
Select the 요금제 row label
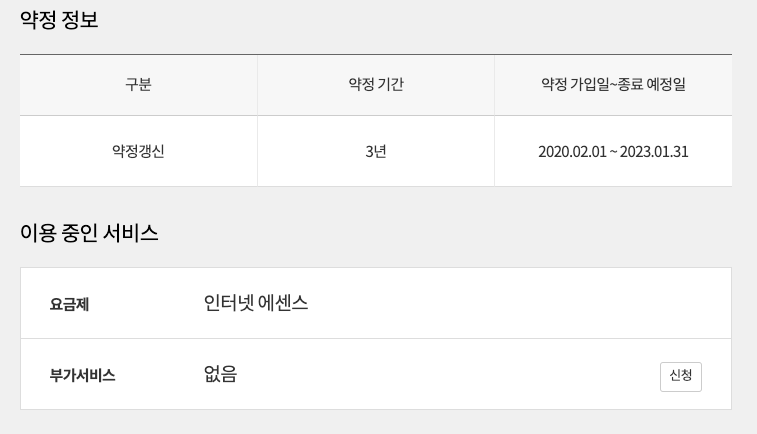click(69, 304)
